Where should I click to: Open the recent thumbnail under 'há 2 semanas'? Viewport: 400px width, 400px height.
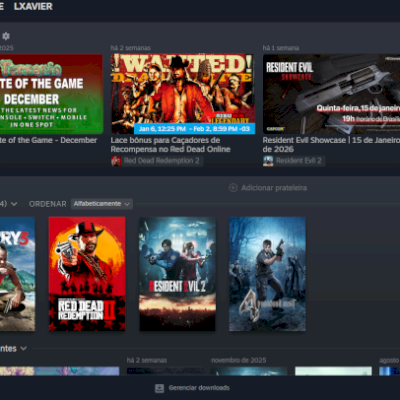pyautogui.click(x=166, y=371)
